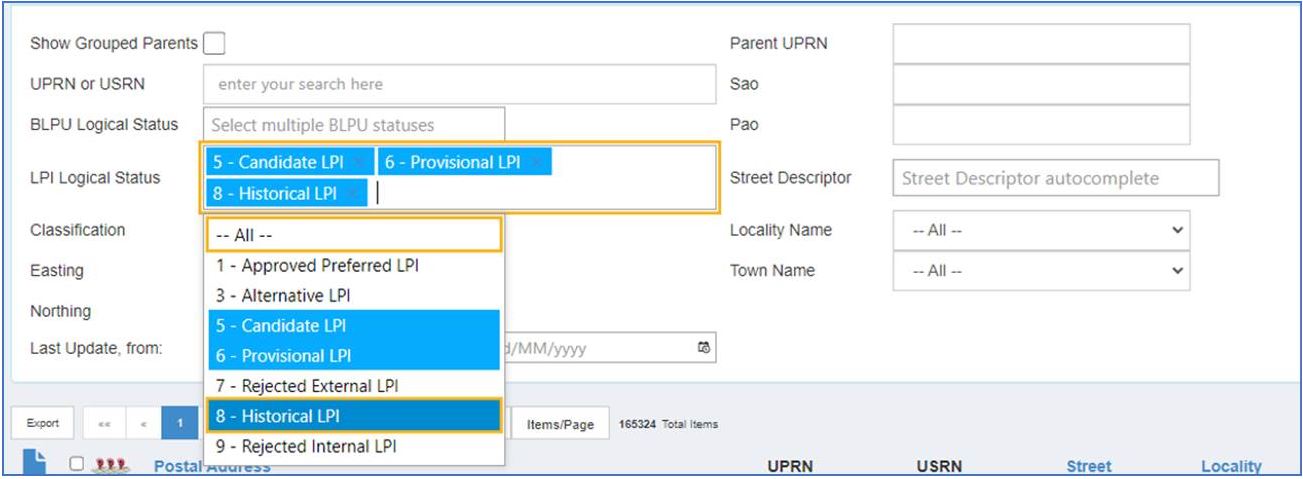Click the Items/Page button
This screenshot has width=1303, height=479.
tap(559, 424)
